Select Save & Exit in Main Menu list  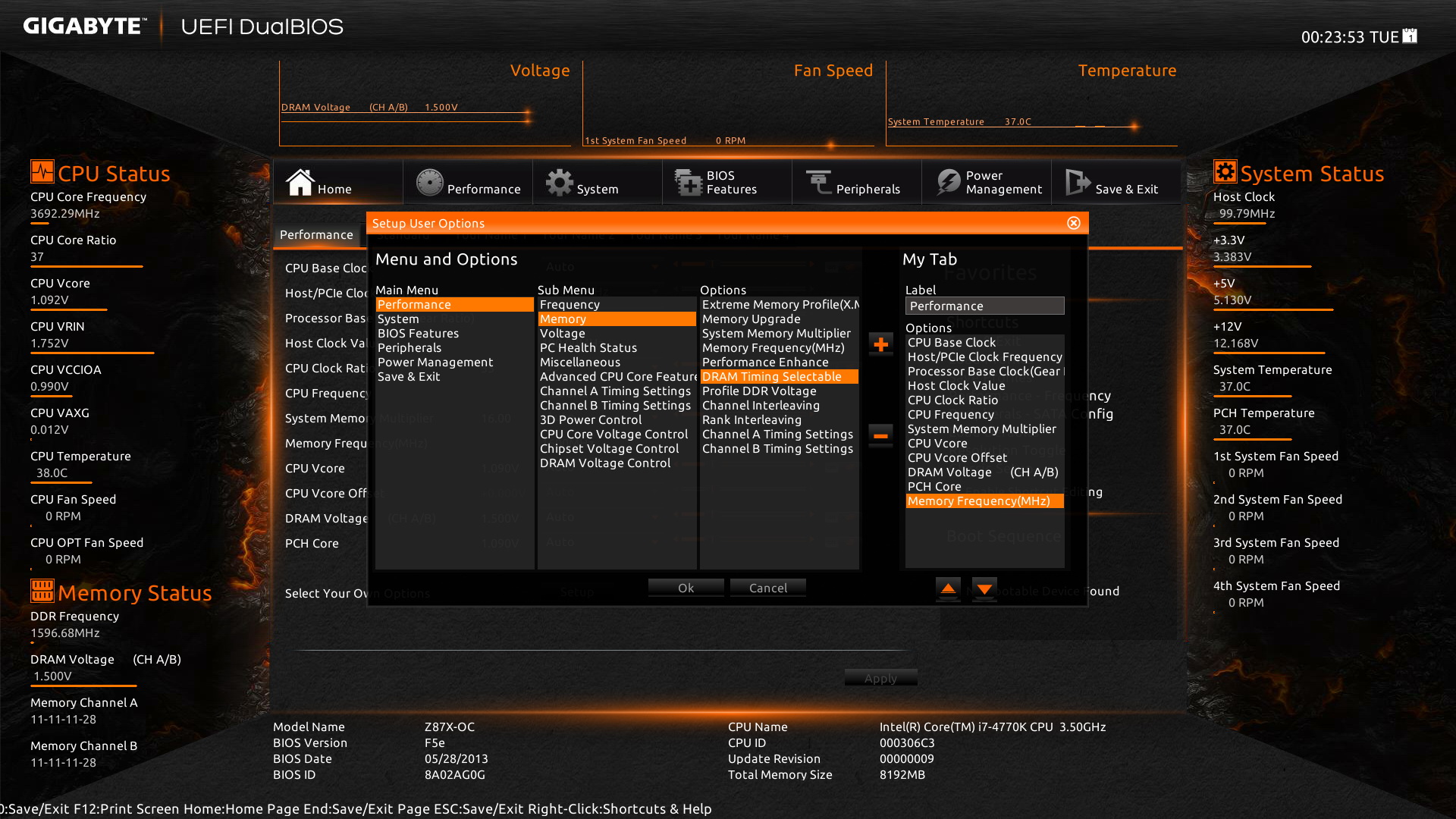(454, 376)
